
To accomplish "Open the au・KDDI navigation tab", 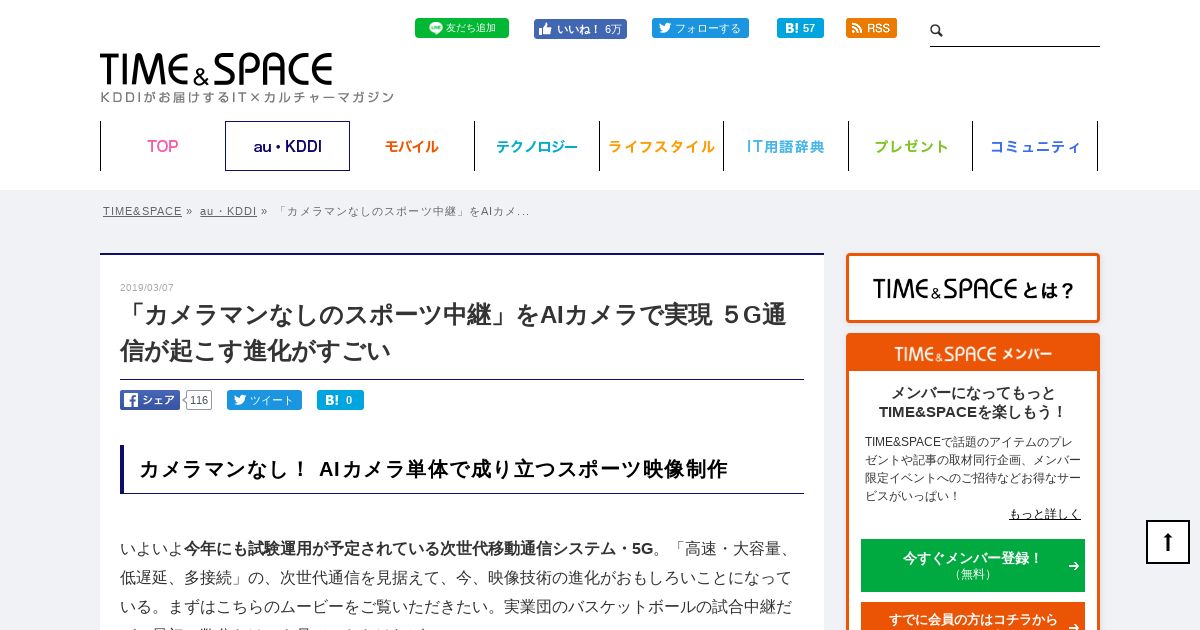I will coord(287,146).
